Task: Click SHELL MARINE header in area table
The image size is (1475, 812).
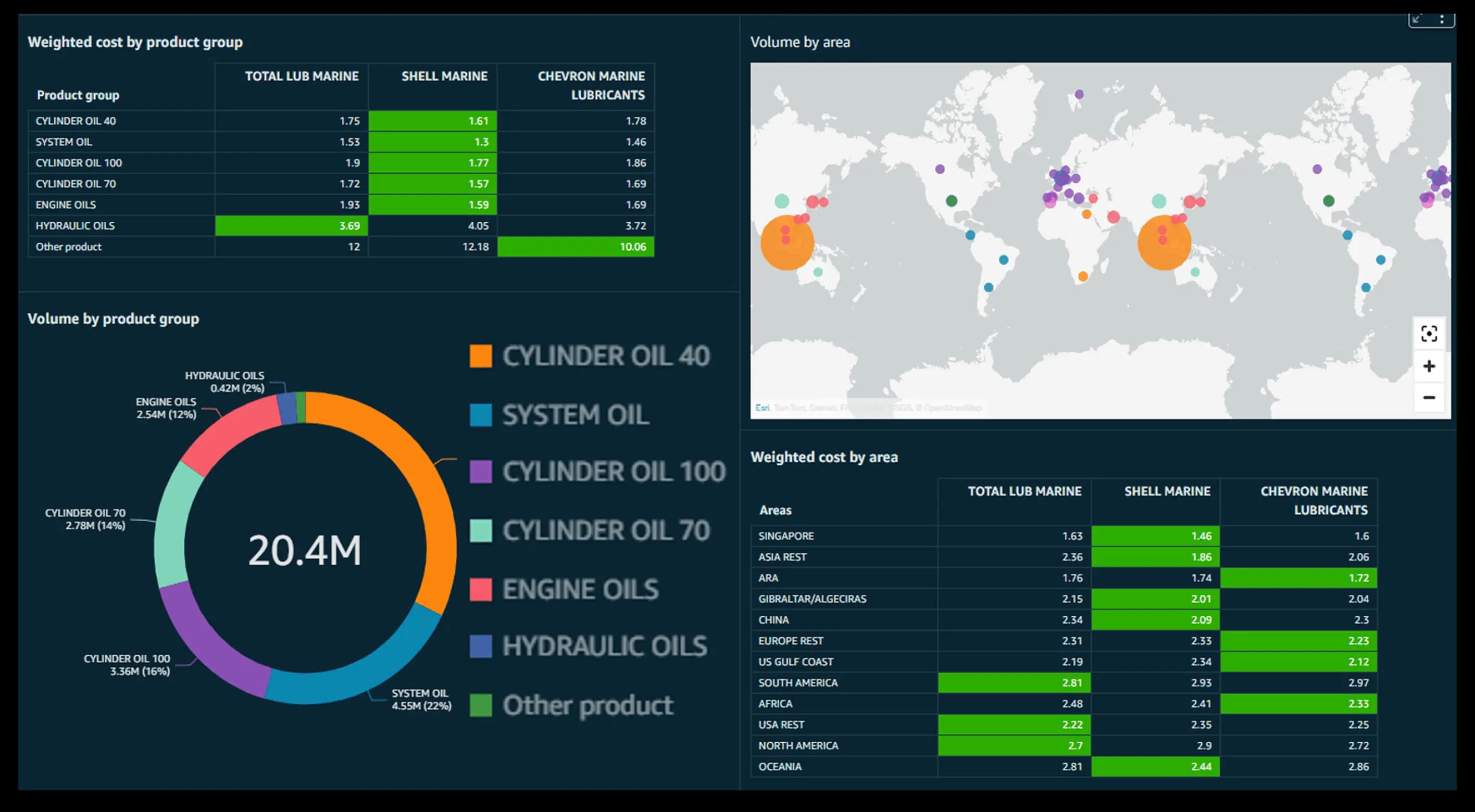Action: [1167, 491]
